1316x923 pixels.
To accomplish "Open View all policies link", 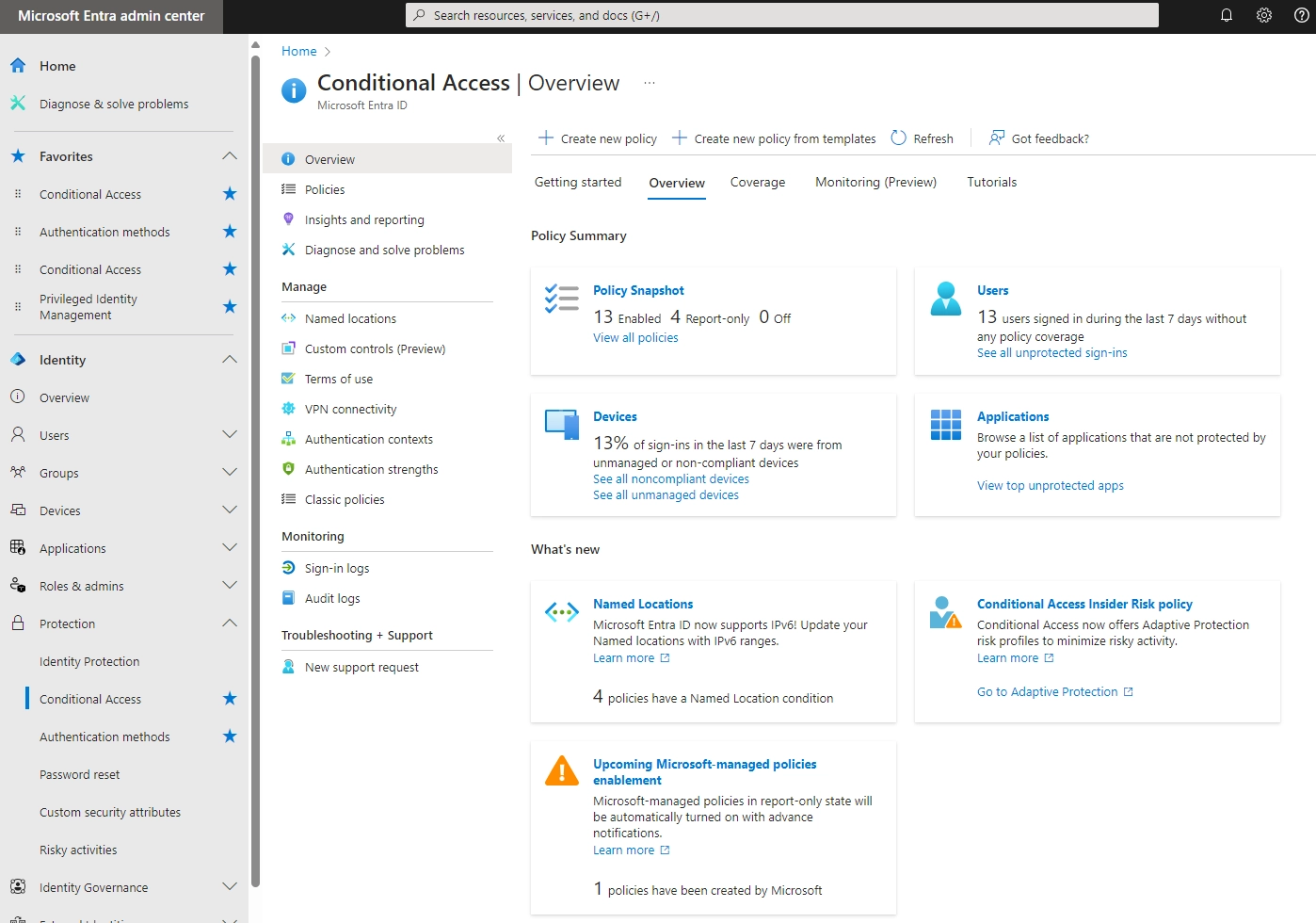I will coord(635,338).
